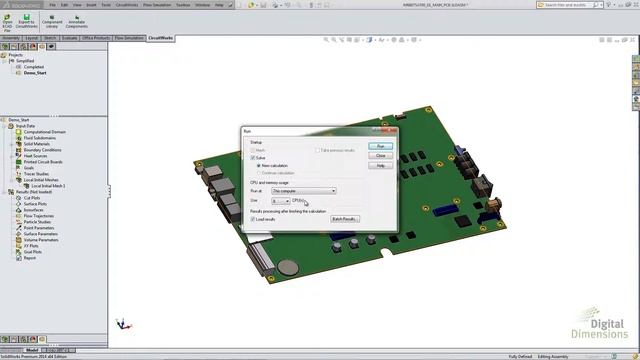
Task: Open the Edit menu
Action: [x=64, y=5]
